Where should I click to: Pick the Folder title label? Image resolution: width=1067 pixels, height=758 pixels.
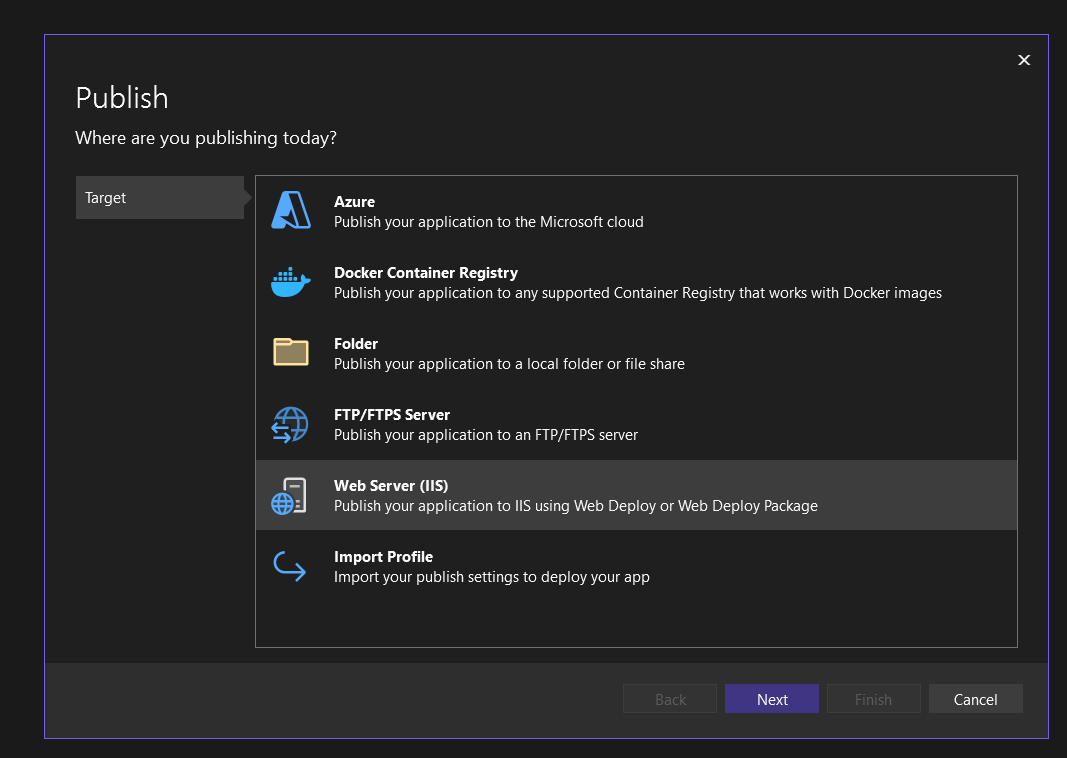pos(355,344)
